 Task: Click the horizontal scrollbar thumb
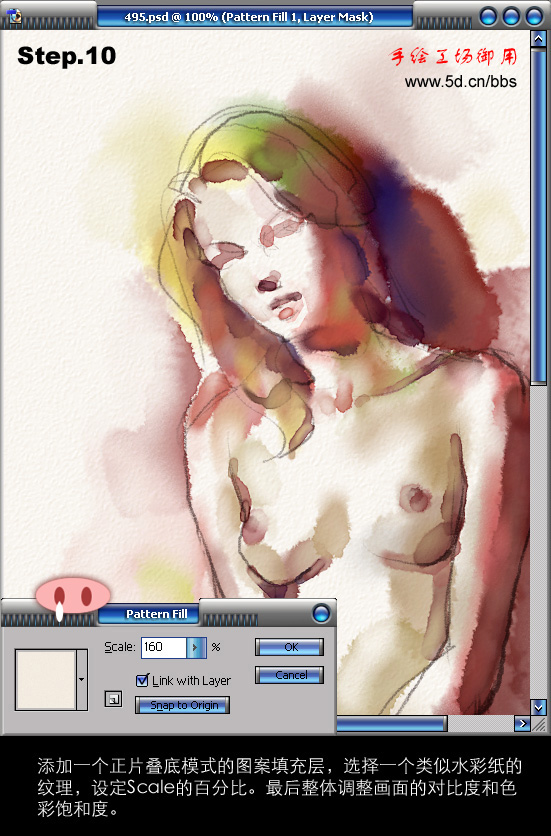tap(392, 724)
